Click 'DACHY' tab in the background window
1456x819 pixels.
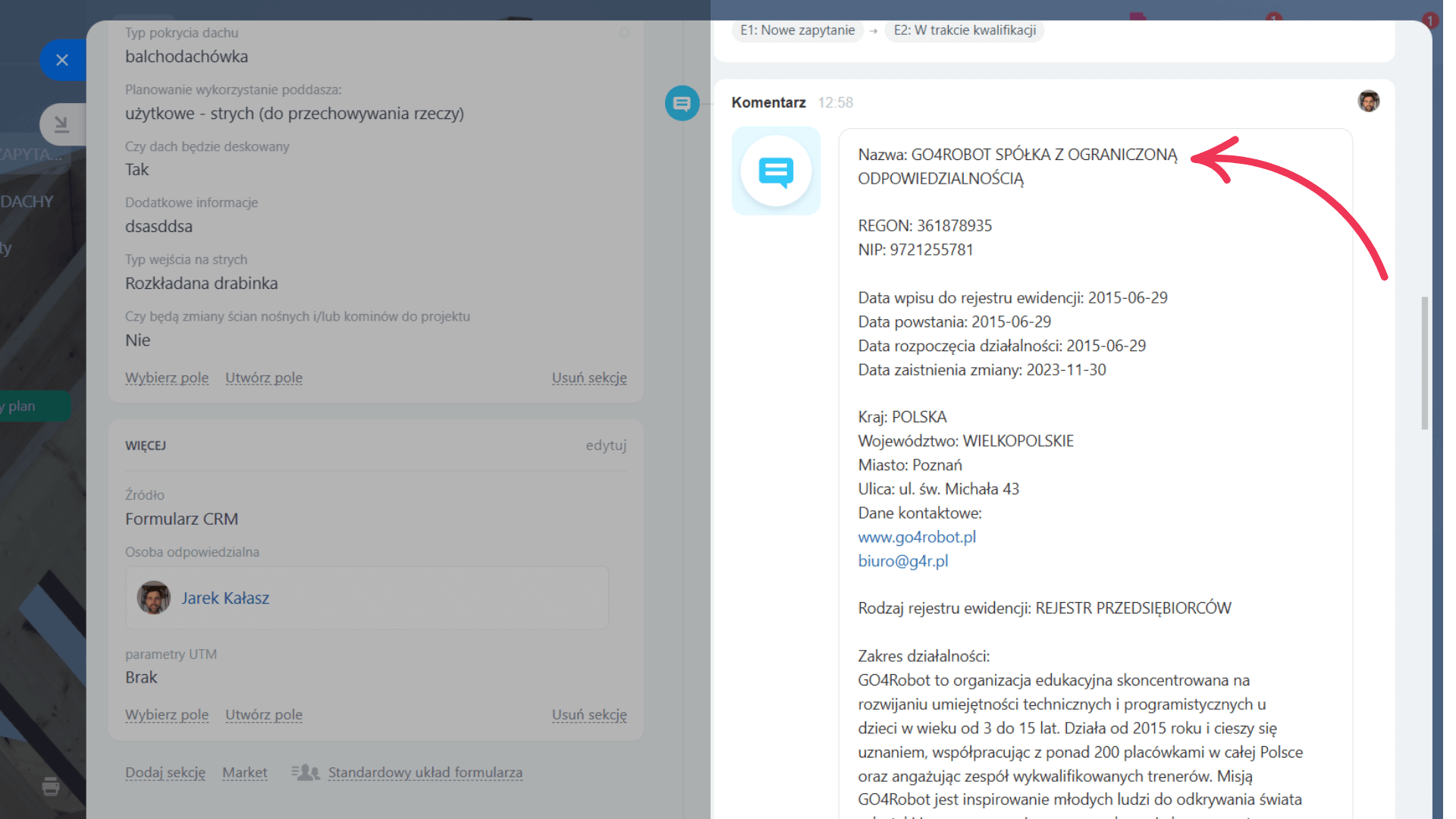pos(27,202)
